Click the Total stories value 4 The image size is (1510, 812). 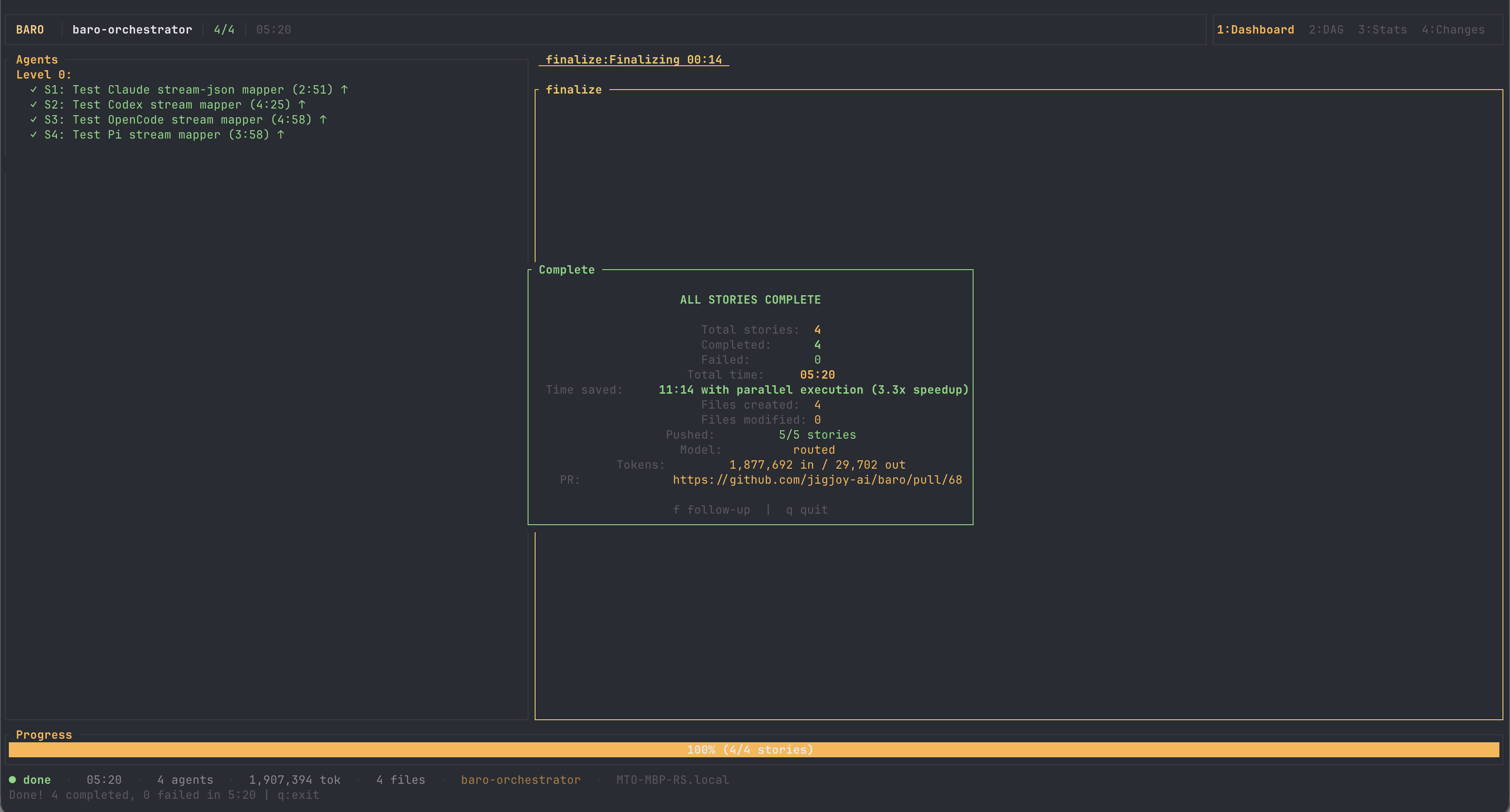click(x=817, y=329)
